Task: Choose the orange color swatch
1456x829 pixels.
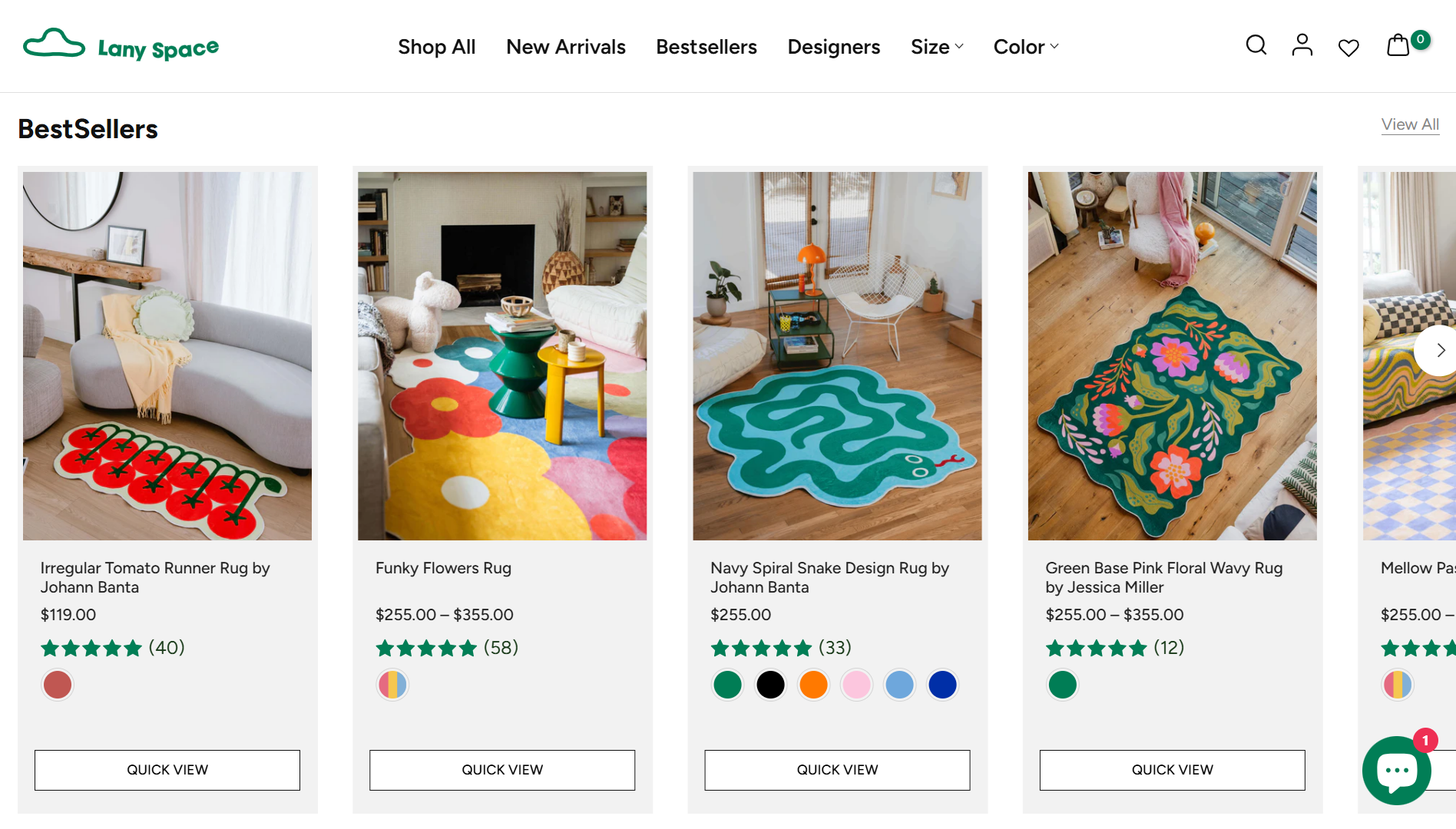Action: tap(813, 685)
